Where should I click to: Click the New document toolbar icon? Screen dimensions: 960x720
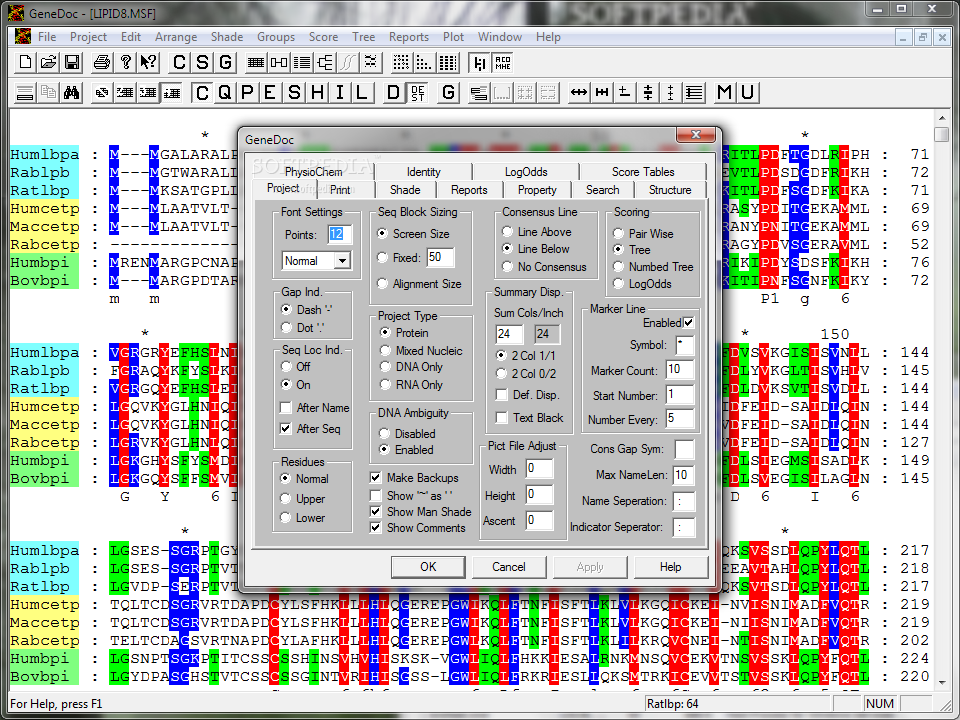(25, 62)
